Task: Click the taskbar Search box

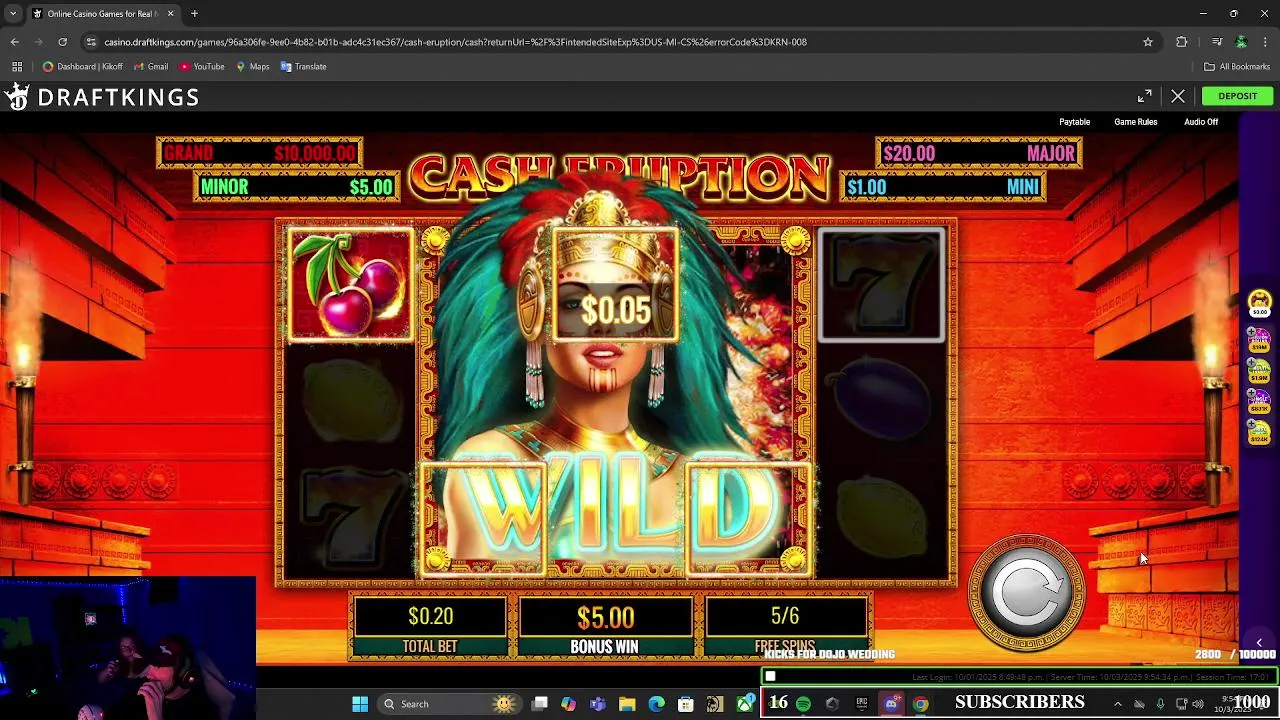Action: (x=450, y=704)
